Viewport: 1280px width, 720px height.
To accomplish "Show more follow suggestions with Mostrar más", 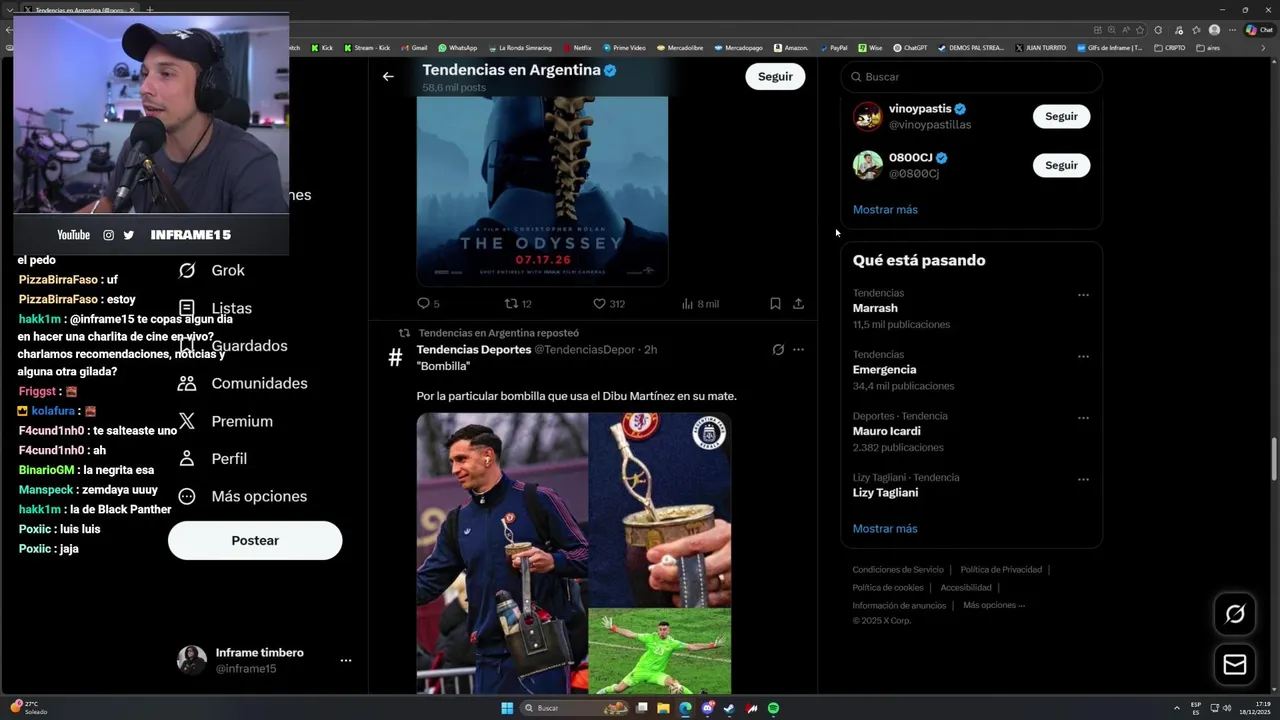I will [x=885, y=209].
